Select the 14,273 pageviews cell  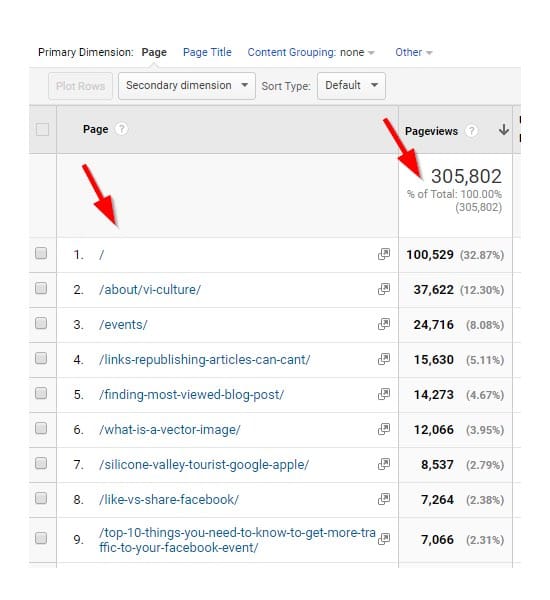pos(433,395)
